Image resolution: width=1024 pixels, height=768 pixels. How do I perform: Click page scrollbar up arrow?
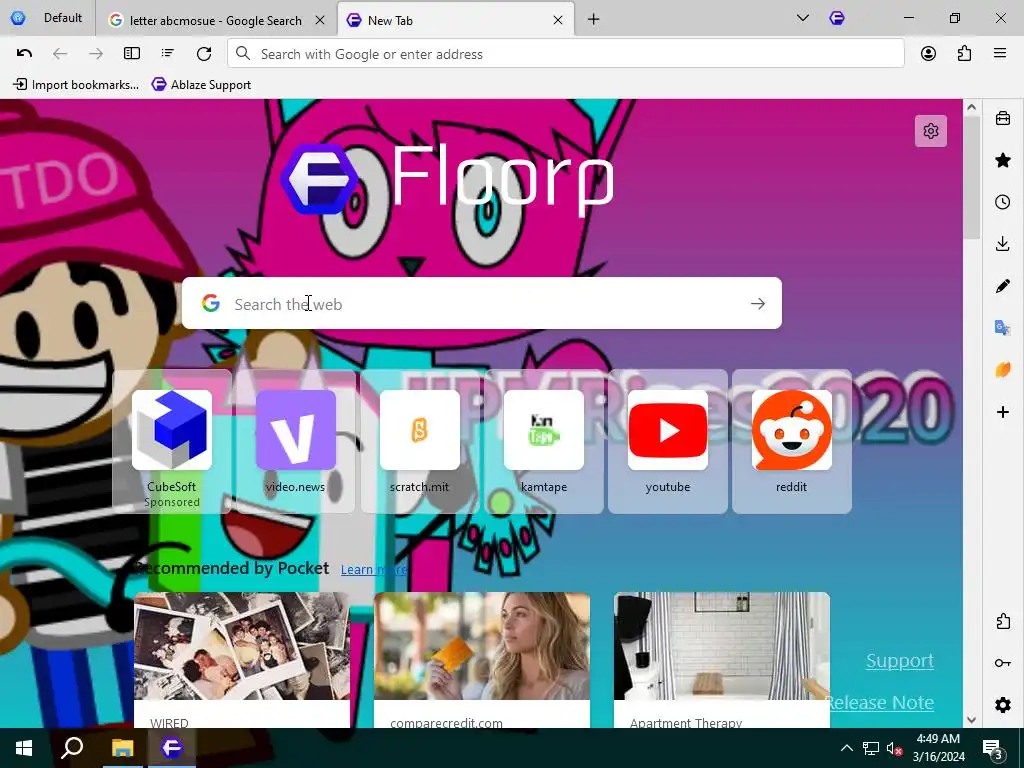coord(971,107)
